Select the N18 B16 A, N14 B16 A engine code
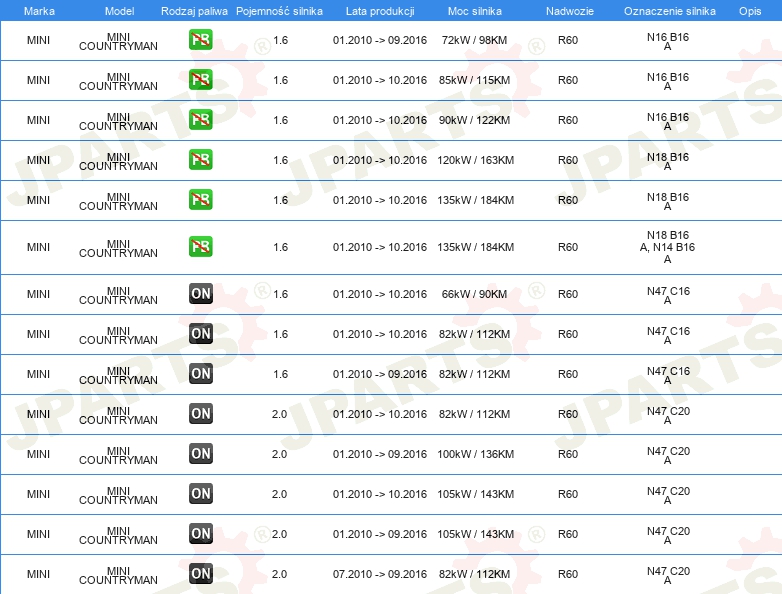 pos(667,247)
